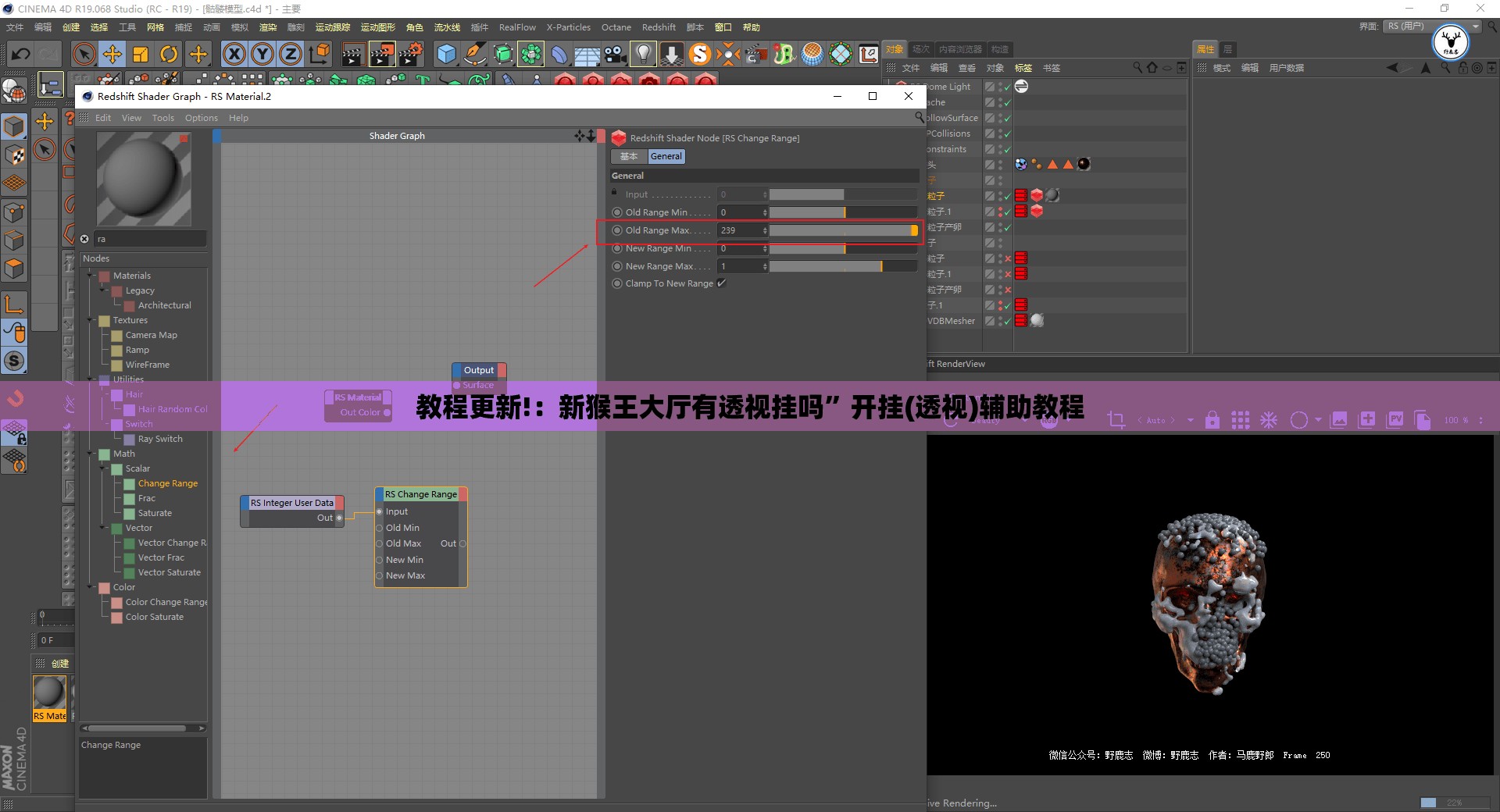Click the home icon in Object Manager
The image size is (1500, 812).
click(1152, 68)
